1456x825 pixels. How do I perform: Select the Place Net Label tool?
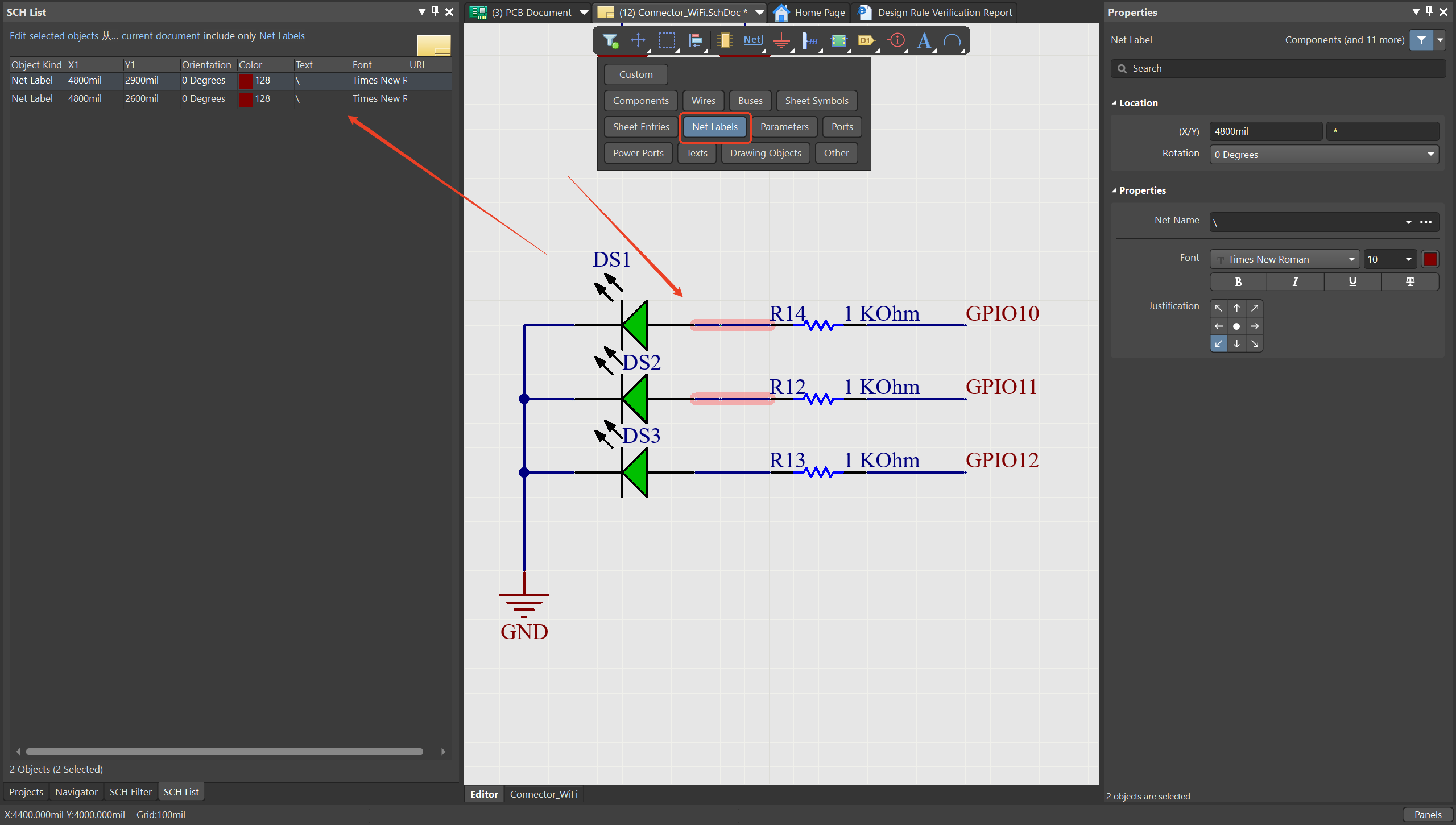pos(753,40)
